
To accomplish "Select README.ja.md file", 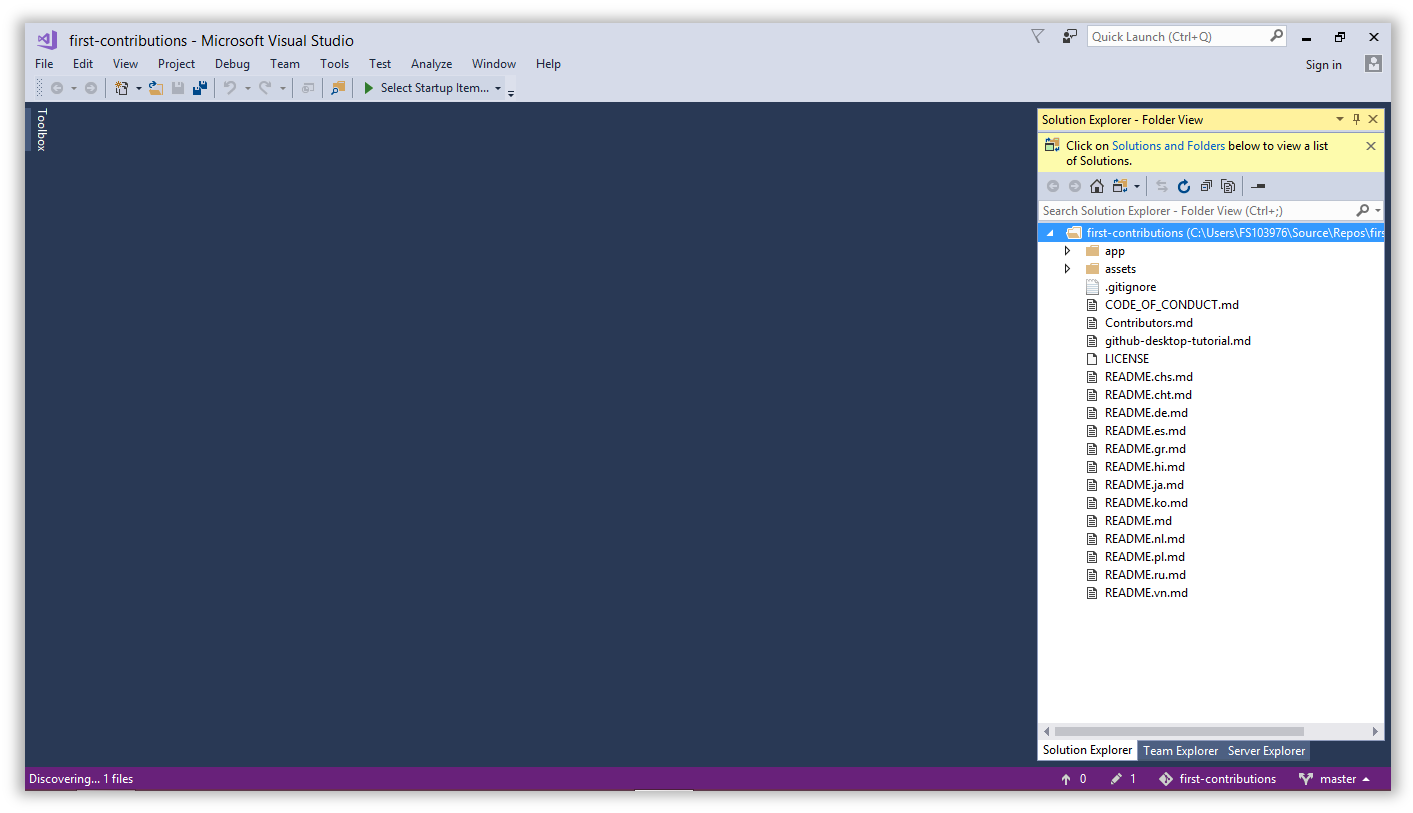I will point(1144,485).
